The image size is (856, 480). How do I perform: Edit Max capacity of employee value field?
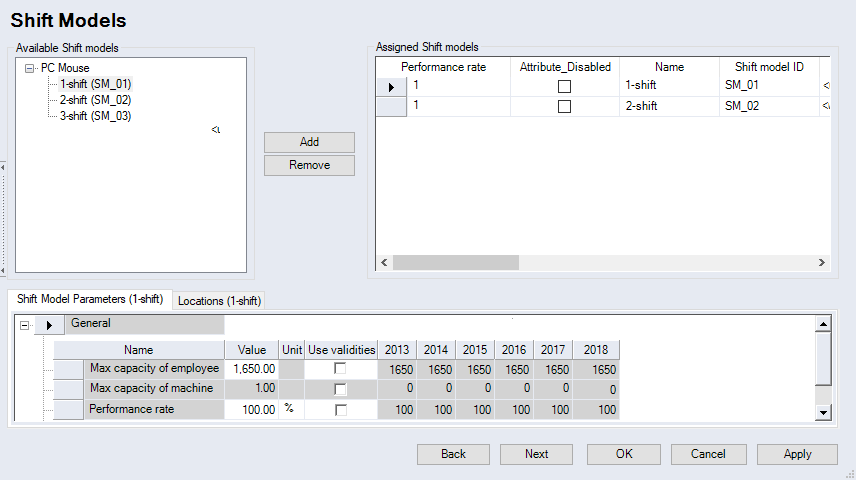(251, 369)
